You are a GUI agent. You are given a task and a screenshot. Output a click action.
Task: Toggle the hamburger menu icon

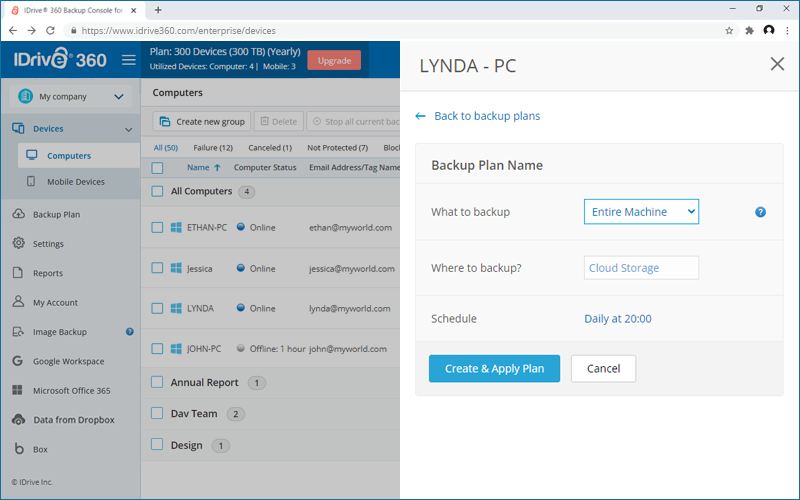pos(129,60)
